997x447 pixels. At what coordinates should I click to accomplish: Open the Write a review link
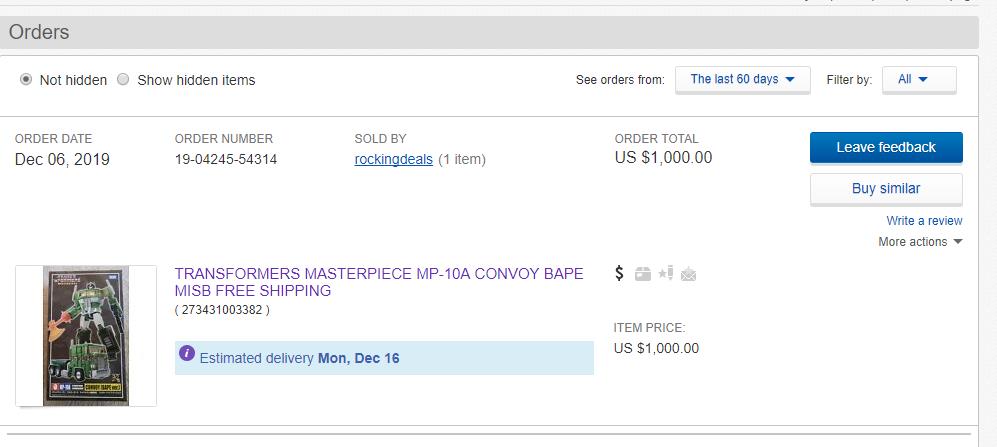coord(924,221)
